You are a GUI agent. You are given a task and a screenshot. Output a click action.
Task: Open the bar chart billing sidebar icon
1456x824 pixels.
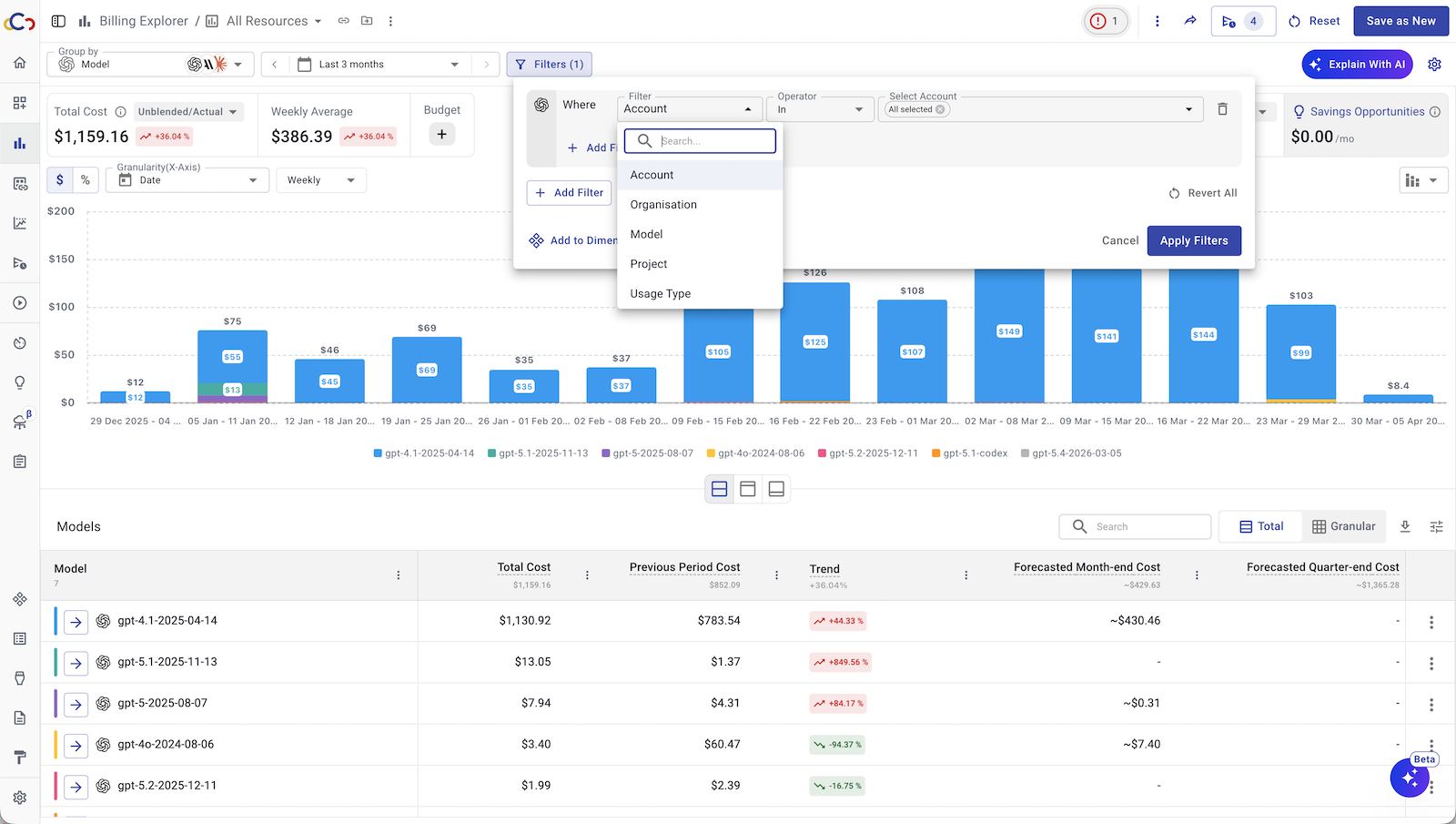(x=20, y=143)
